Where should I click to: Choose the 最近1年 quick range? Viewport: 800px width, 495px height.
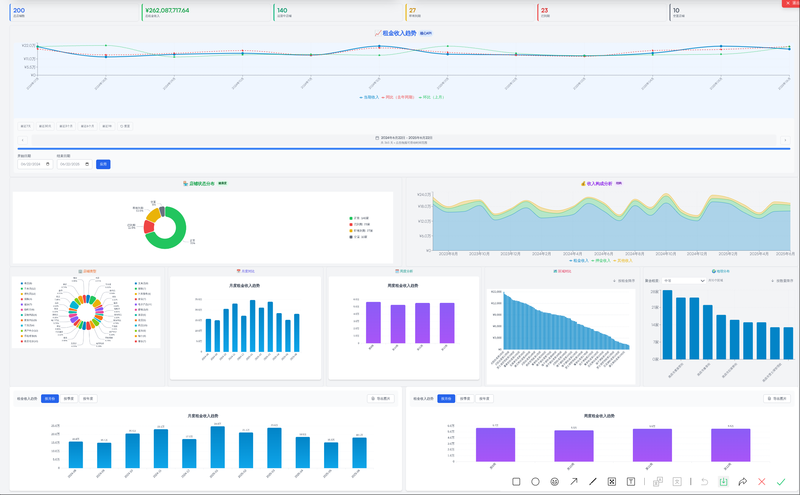point(107,126)
